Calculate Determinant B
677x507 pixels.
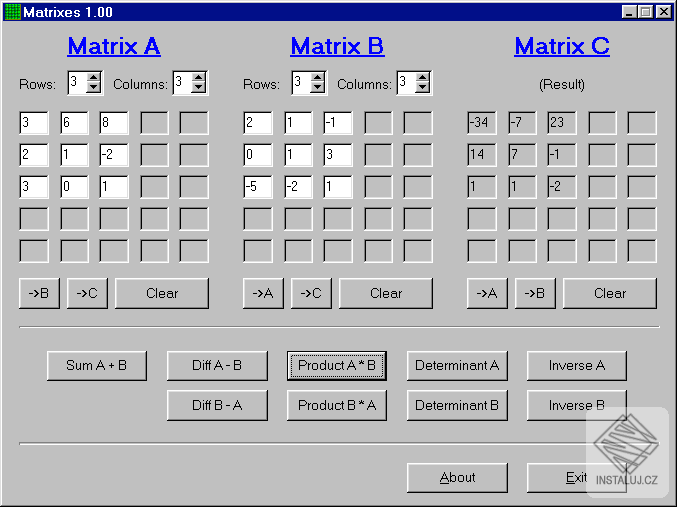(457, 406)
